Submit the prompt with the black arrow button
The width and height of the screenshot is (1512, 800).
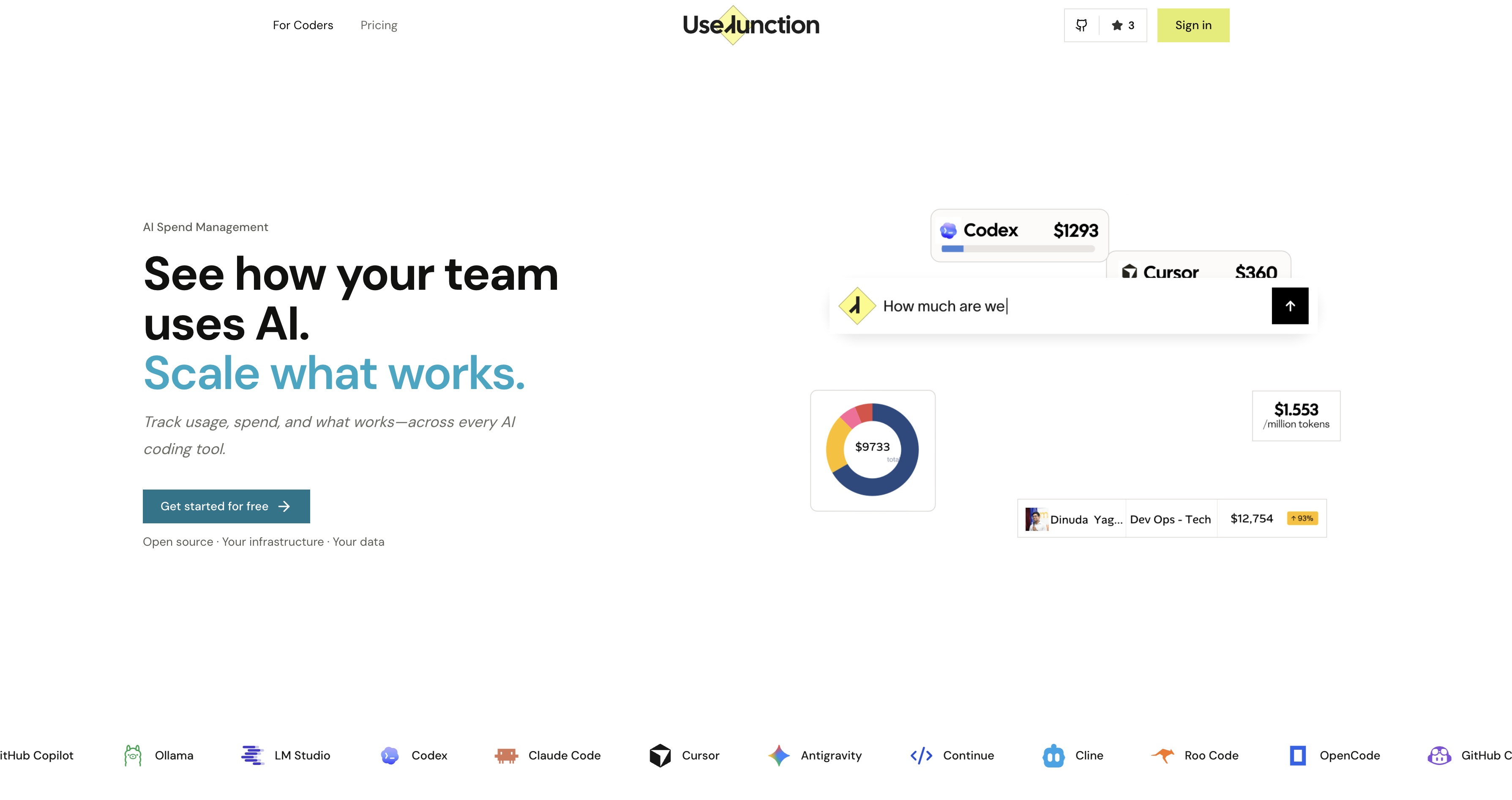[x=1290, y=305]
